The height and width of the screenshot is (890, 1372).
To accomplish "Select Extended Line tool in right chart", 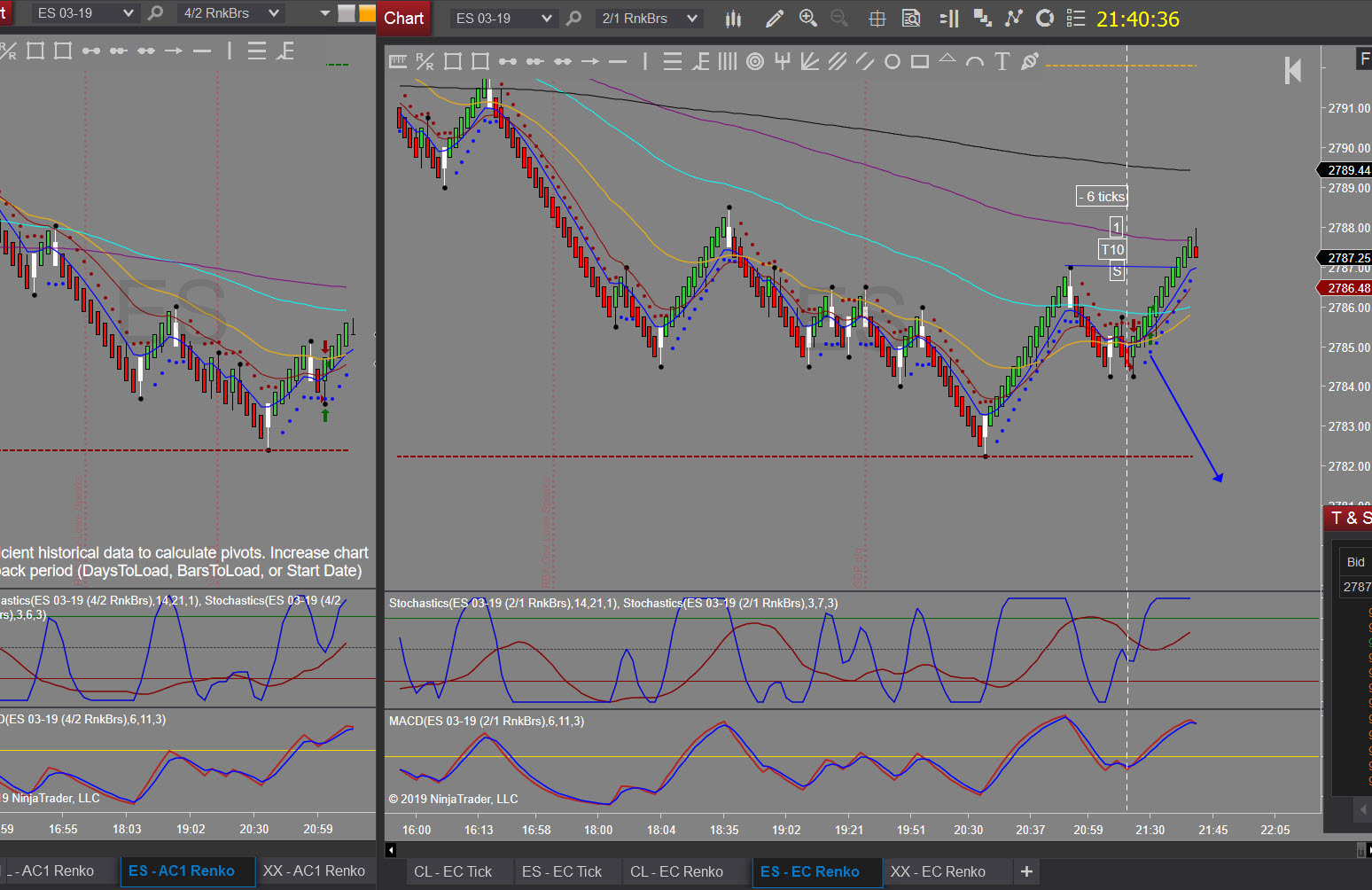I will point(563,61).
